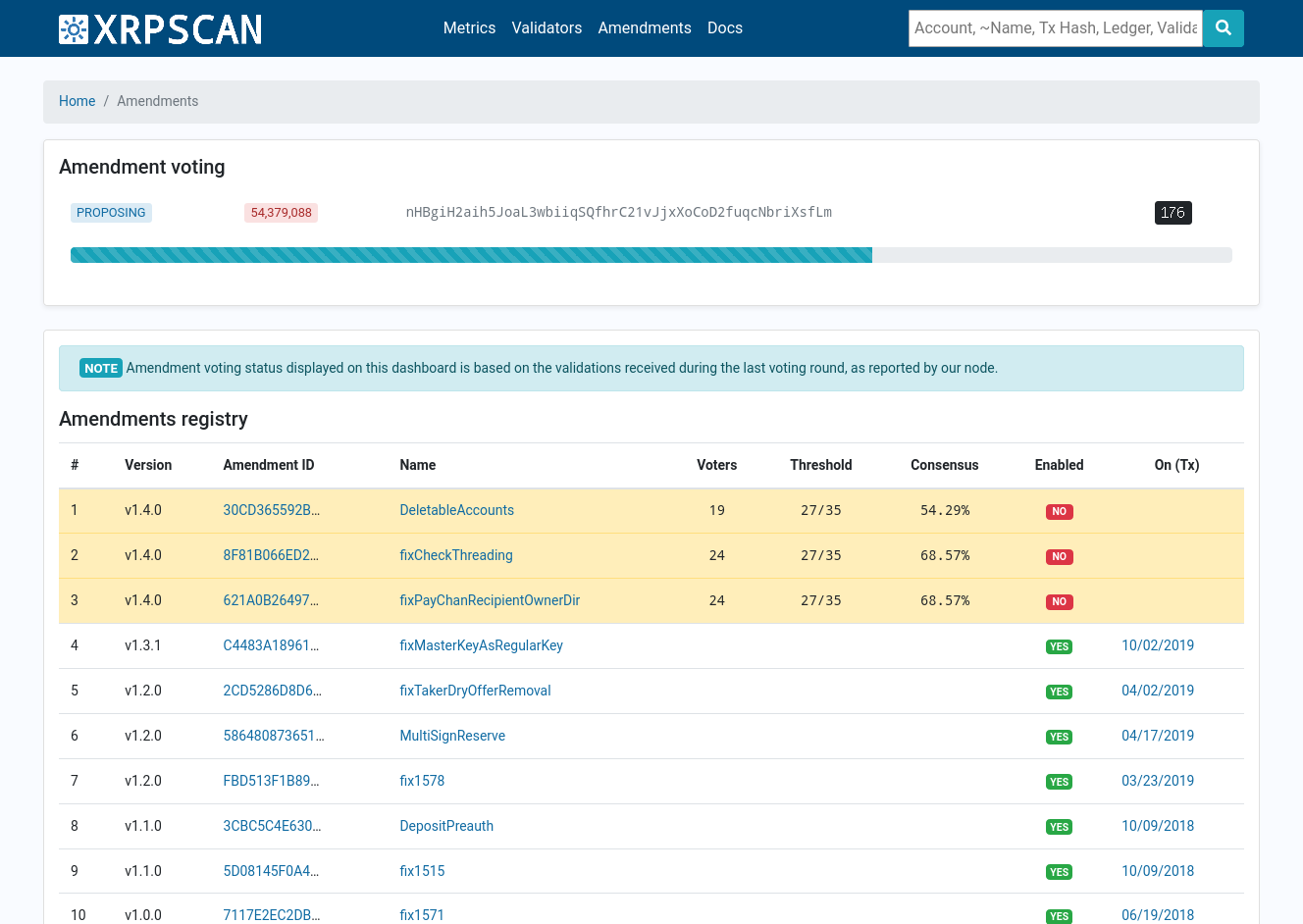Viewport: 1303px width, 924px height.
Task: Open the Docs page
Action: [x=725, y=27]
